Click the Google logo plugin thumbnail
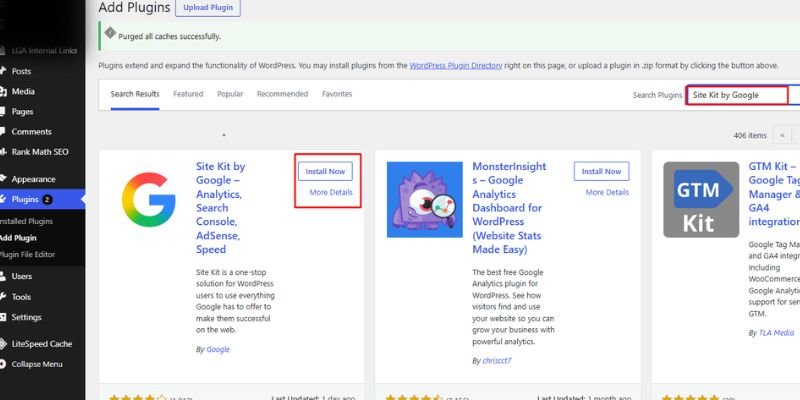 [x=148, y=199]
